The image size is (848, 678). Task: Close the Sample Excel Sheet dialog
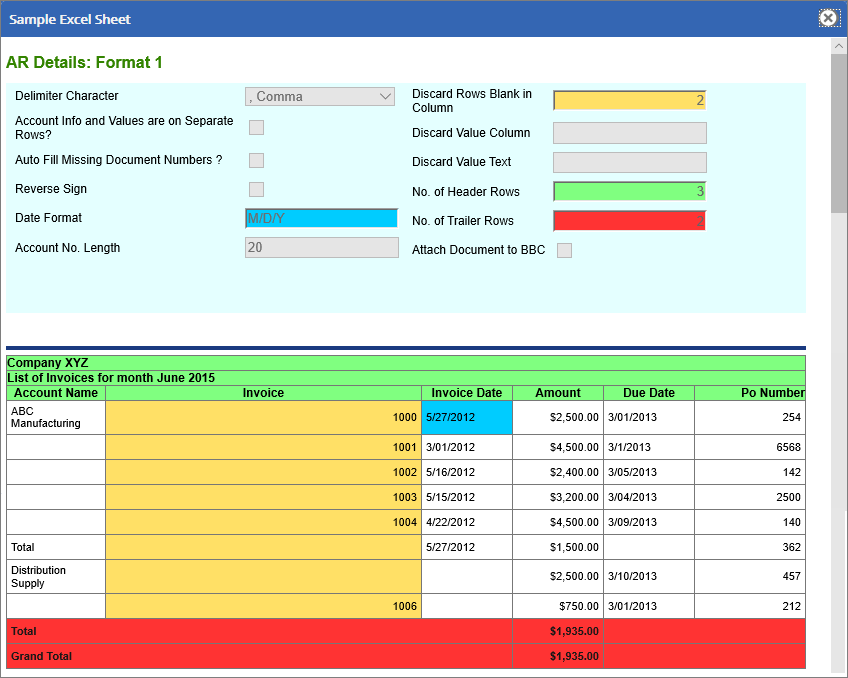(x=828, y=18)
